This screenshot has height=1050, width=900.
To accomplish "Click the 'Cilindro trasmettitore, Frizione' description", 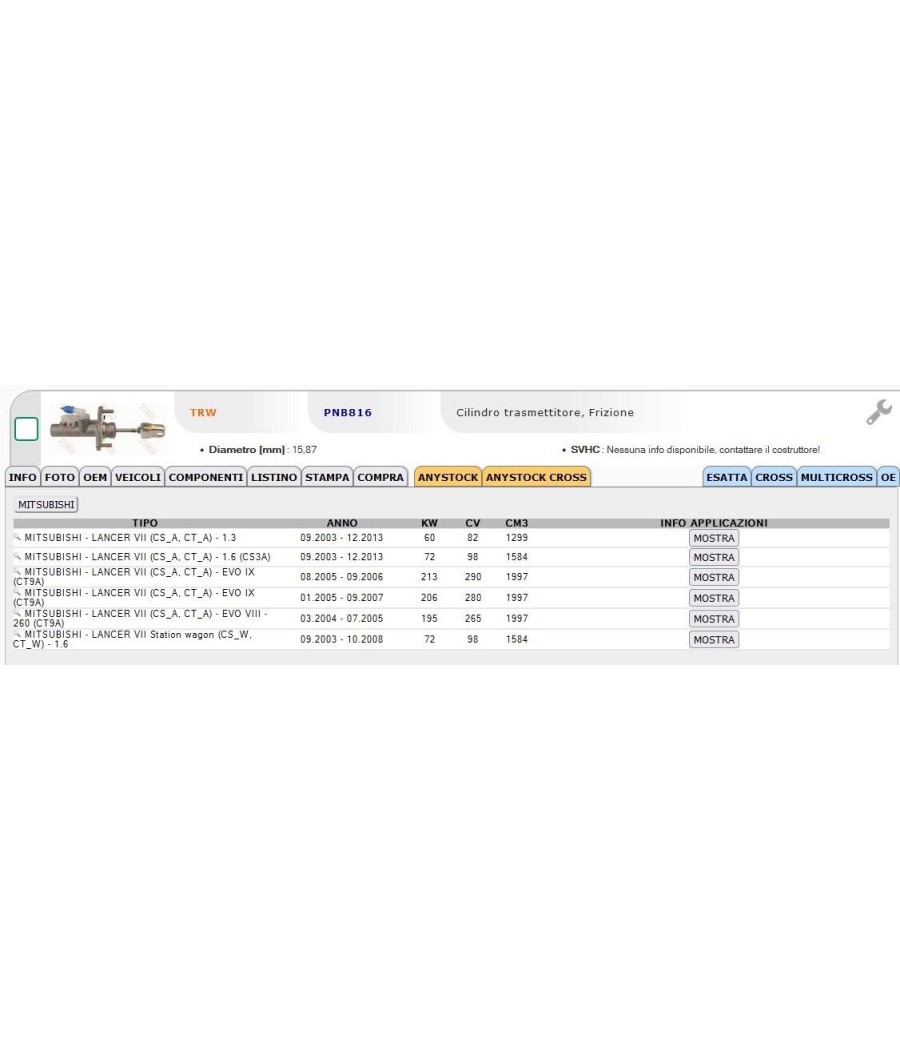I will click(x=545, y=412).
